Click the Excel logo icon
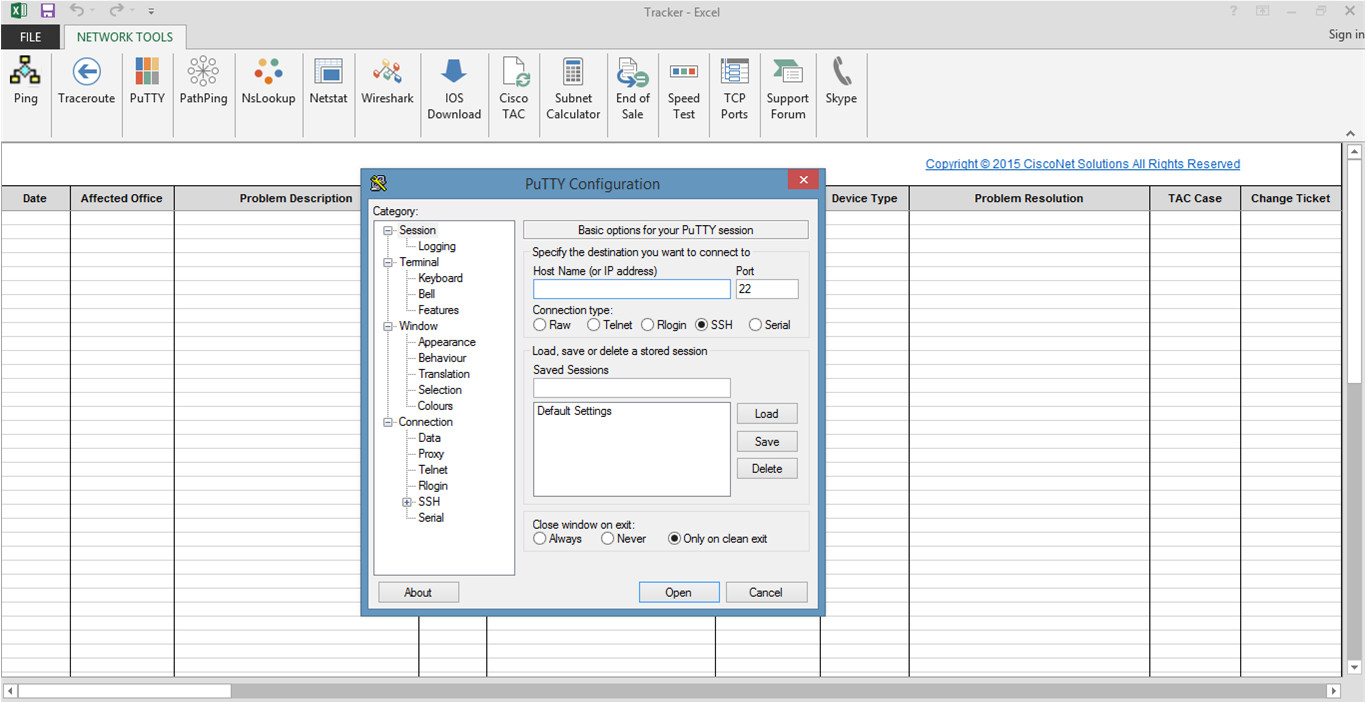Image resolution: width=1366 pixels, height=702 pixels. (x=18, y=11)
